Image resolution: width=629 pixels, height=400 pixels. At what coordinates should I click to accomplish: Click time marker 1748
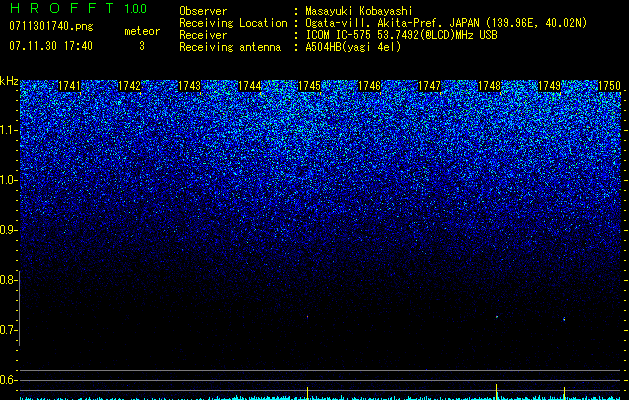pyautogui.click(x=489, y=86)
